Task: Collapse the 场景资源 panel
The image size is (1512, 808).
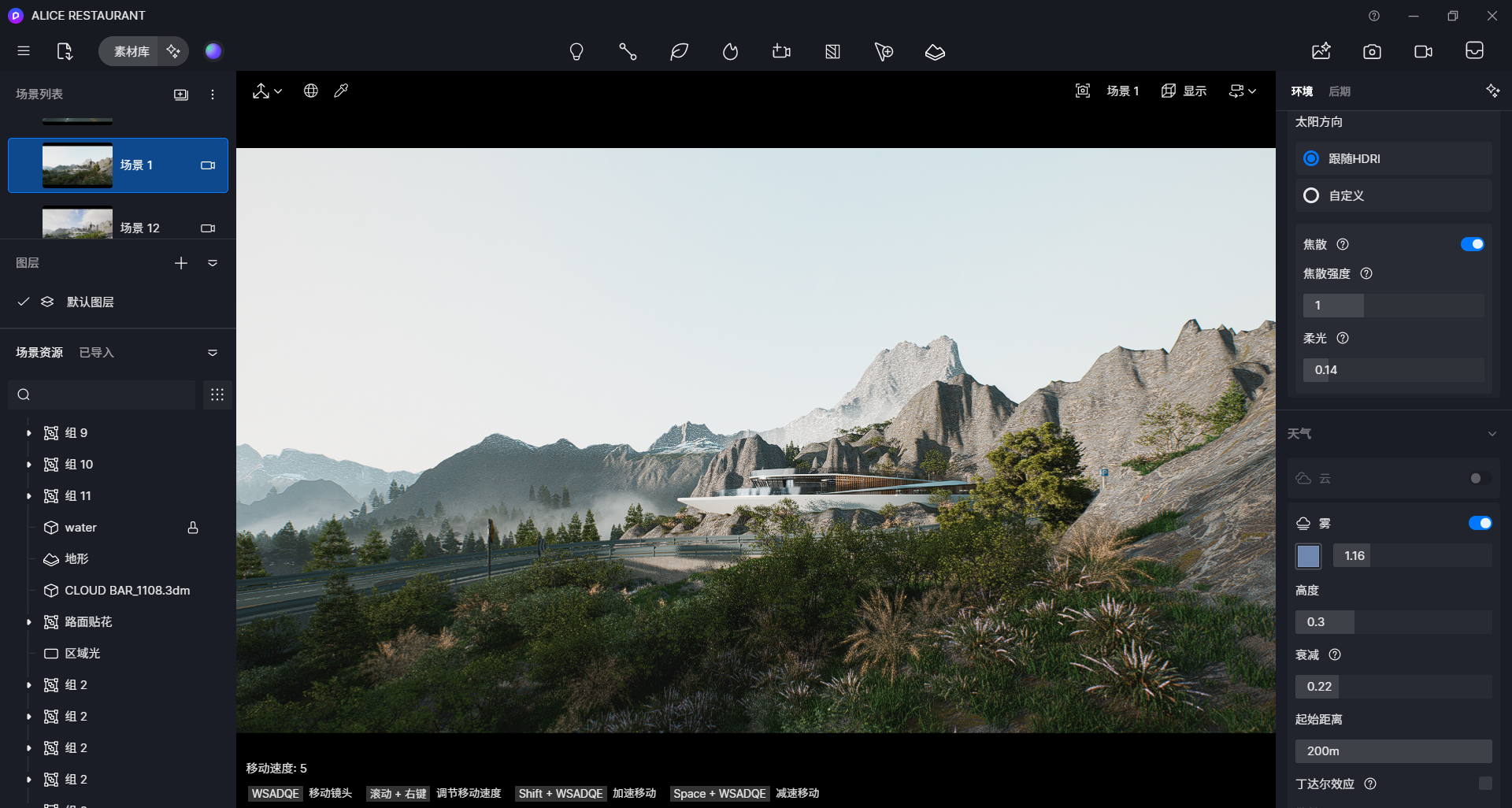Action: [x=213, y=353]
